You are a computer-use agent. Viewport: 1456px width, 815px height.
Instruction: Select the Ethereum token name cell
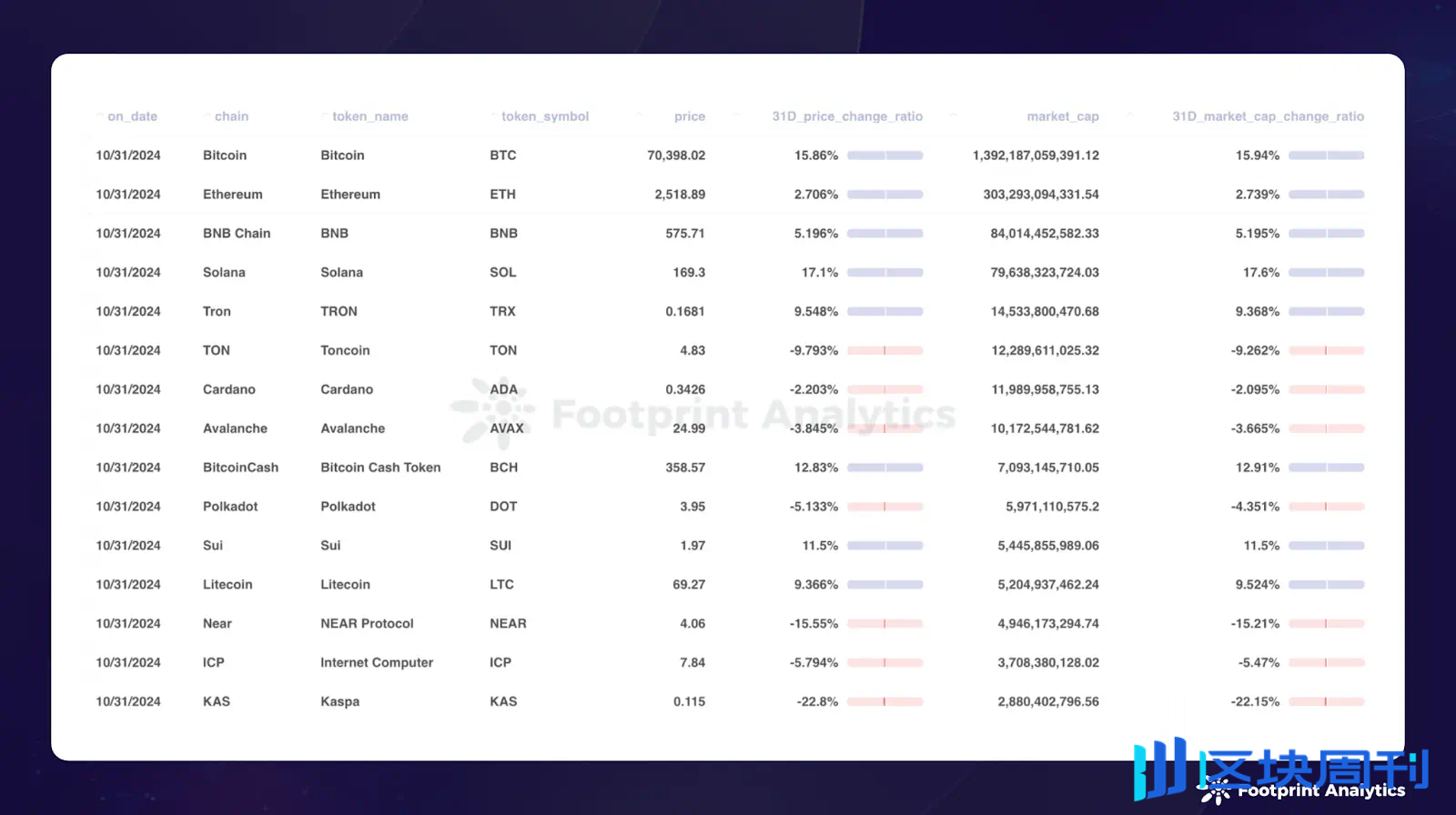tap(350, 195)
